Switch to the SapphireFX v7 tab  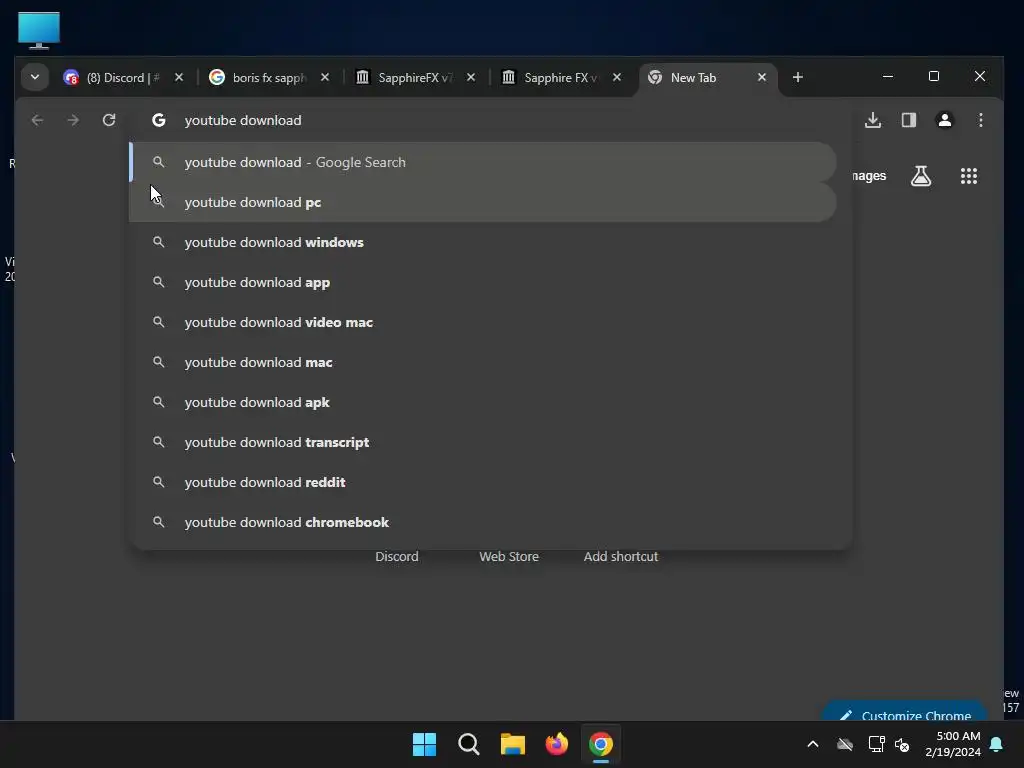coord(415,78)
